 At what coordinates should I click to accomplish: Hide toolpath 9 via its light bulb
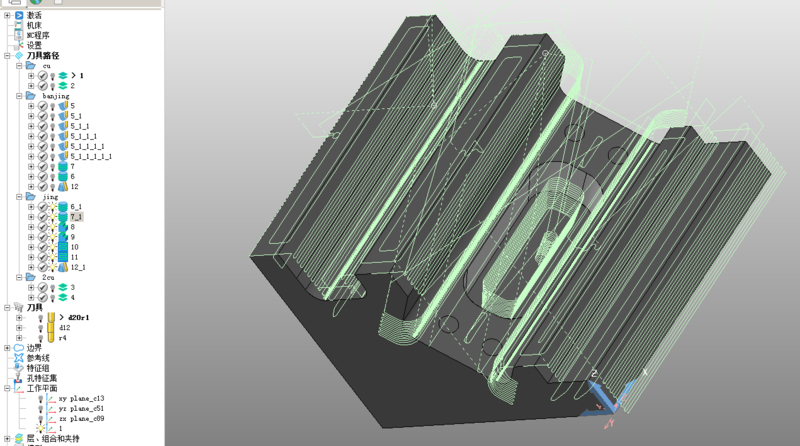(53, 237)
